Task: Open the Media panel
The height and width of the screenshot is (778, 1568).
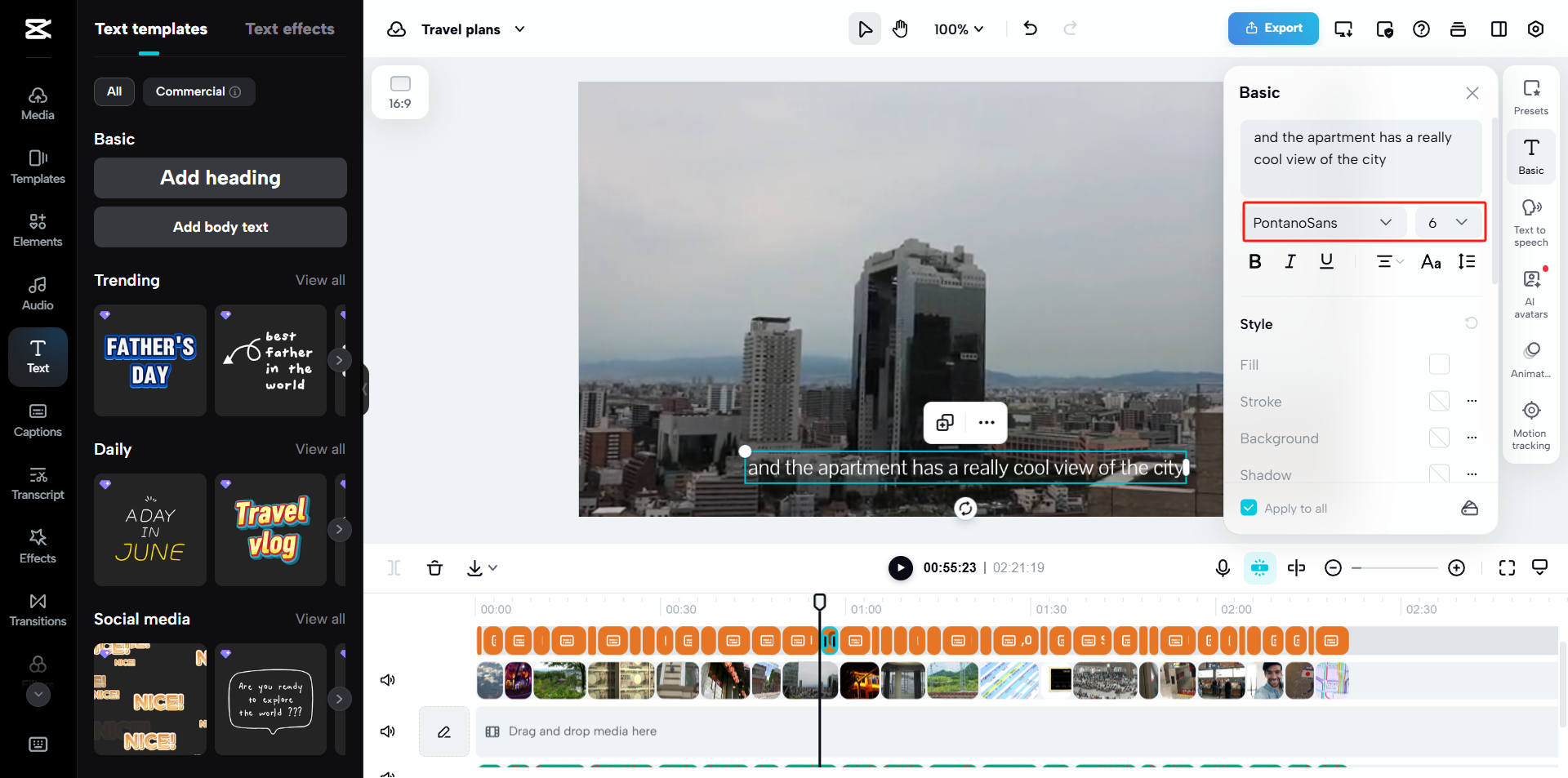Action: point(38,104)
